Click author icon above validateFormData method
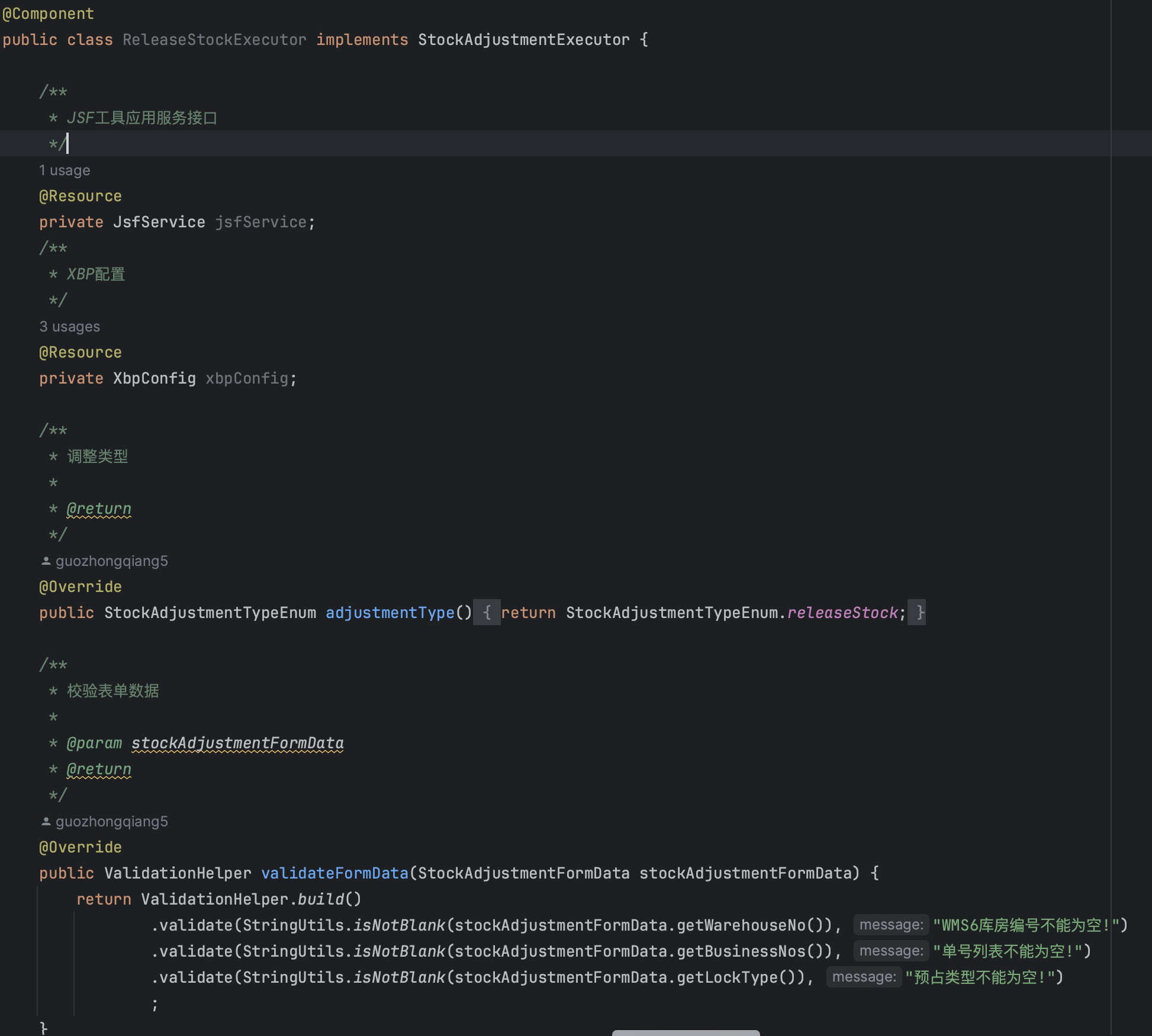This screenshot has height=1036, width=1152. click(46, 821)
